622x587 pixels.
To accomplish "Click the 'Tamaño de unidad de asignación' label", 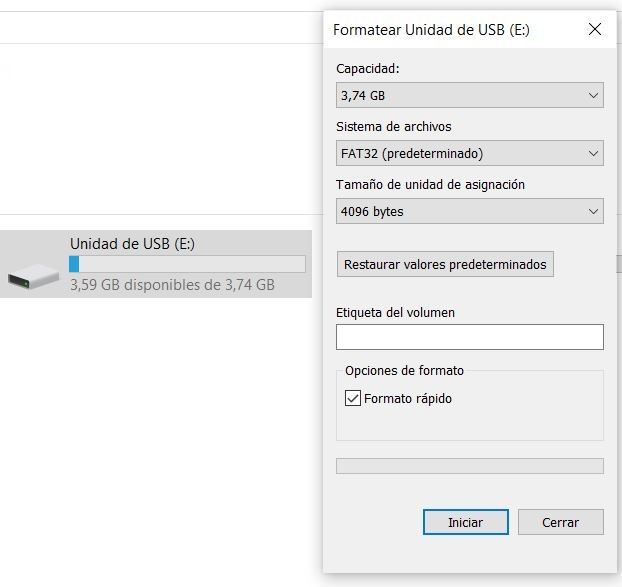I will click(430, 184).
